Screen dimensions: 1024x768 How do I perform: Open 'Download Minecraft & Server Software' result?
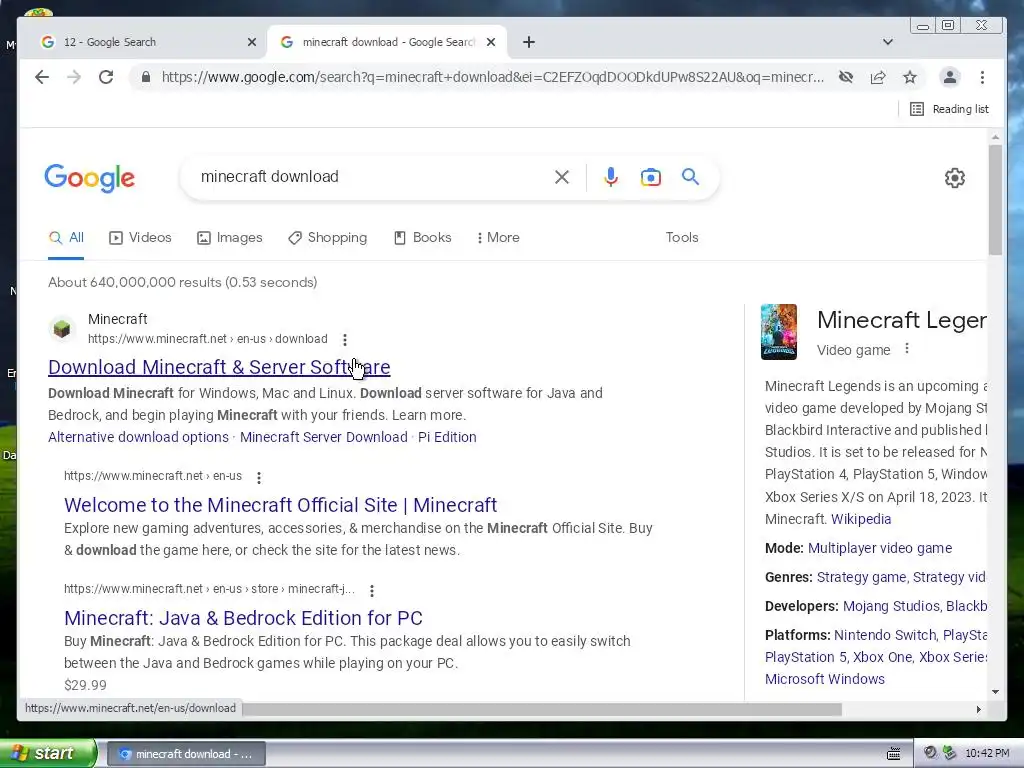point(219,367)
